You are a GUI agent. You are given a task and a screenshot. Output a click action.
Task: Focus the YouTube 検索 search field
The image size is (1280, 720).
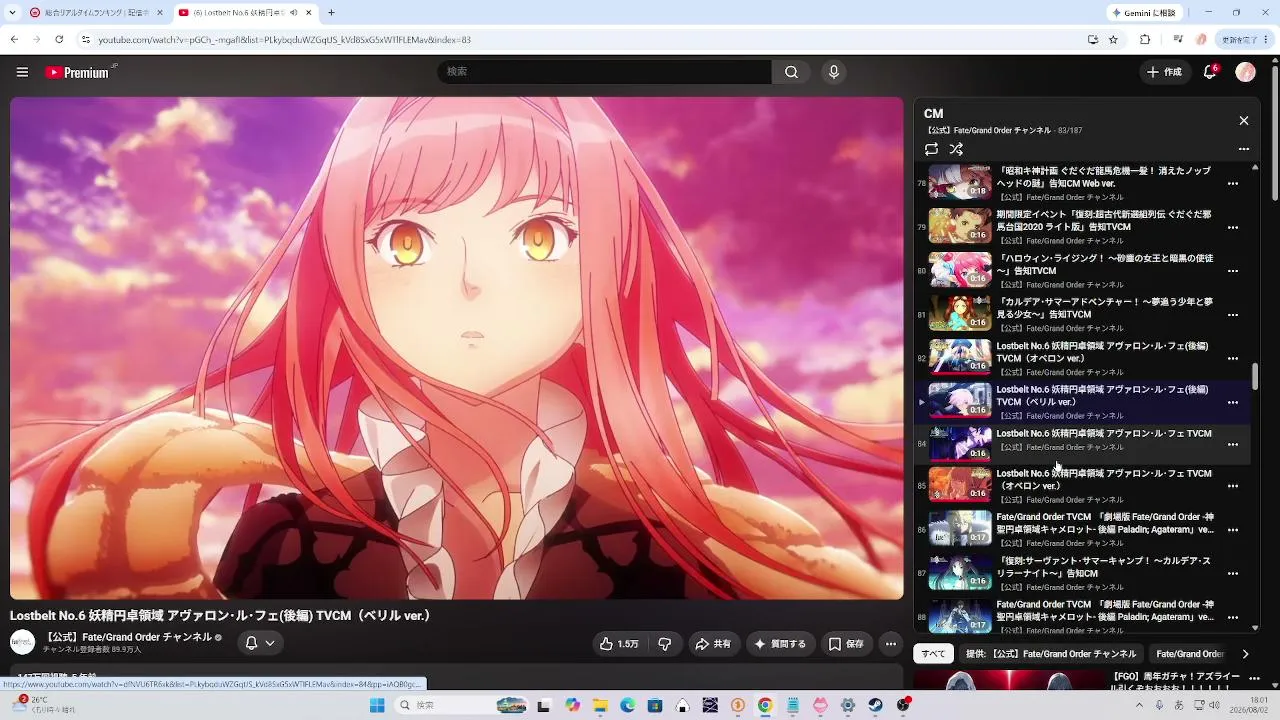coord(604,72)
